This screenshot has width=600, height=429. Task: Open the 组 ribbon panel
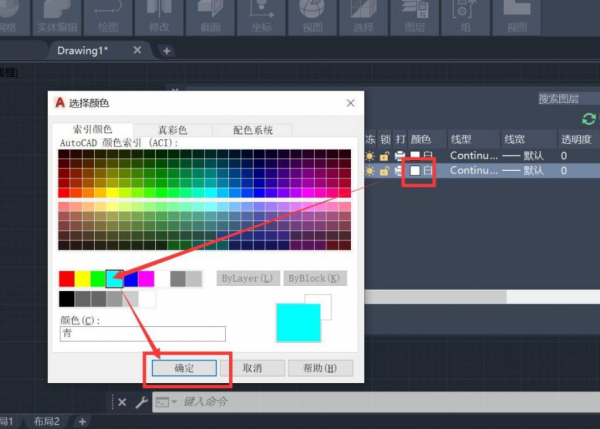(x=466, y=17)
